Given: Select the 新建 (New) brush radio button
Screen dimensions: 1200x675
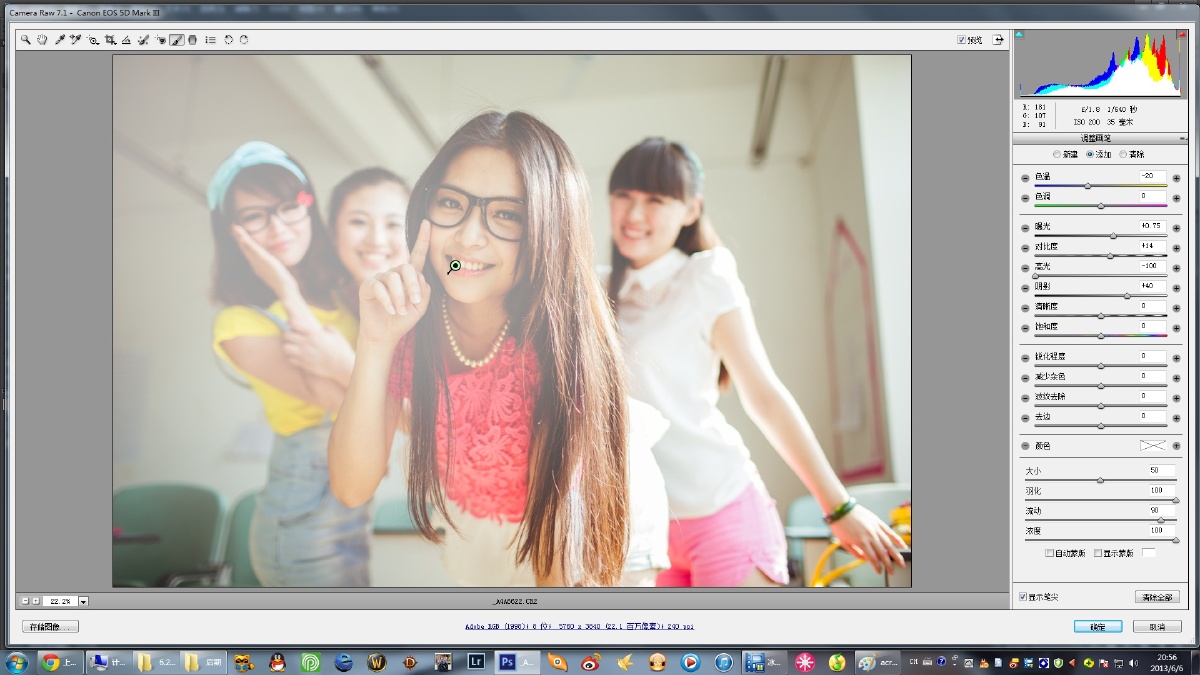Looking at the screenshot, I should pos(1057,154).
